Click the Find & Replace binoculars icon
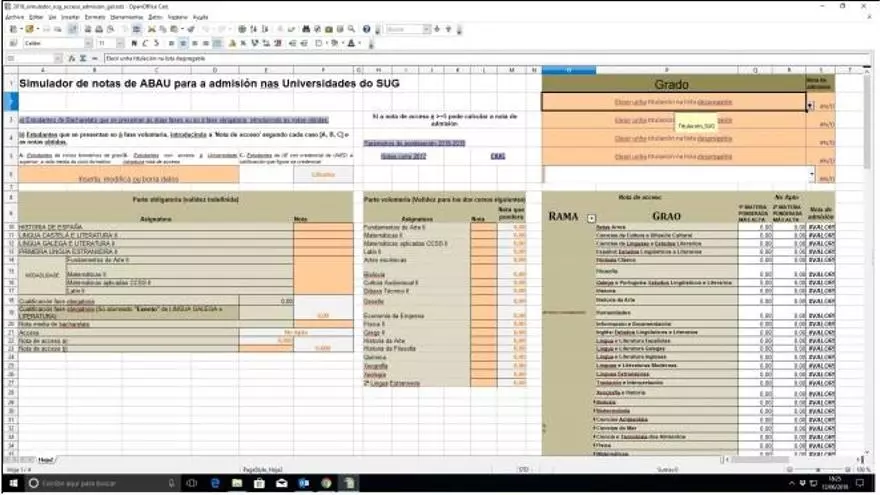This screenshot has width=880, height=495. pyautogui.click(x=304, y=30)
